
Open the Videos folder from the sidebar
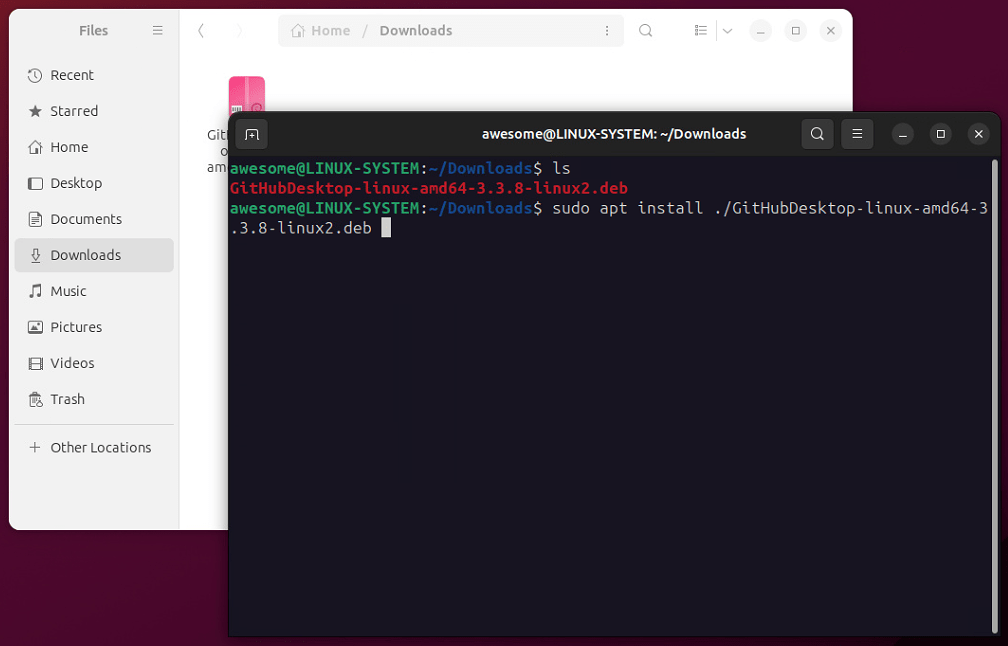click(70, 363)
